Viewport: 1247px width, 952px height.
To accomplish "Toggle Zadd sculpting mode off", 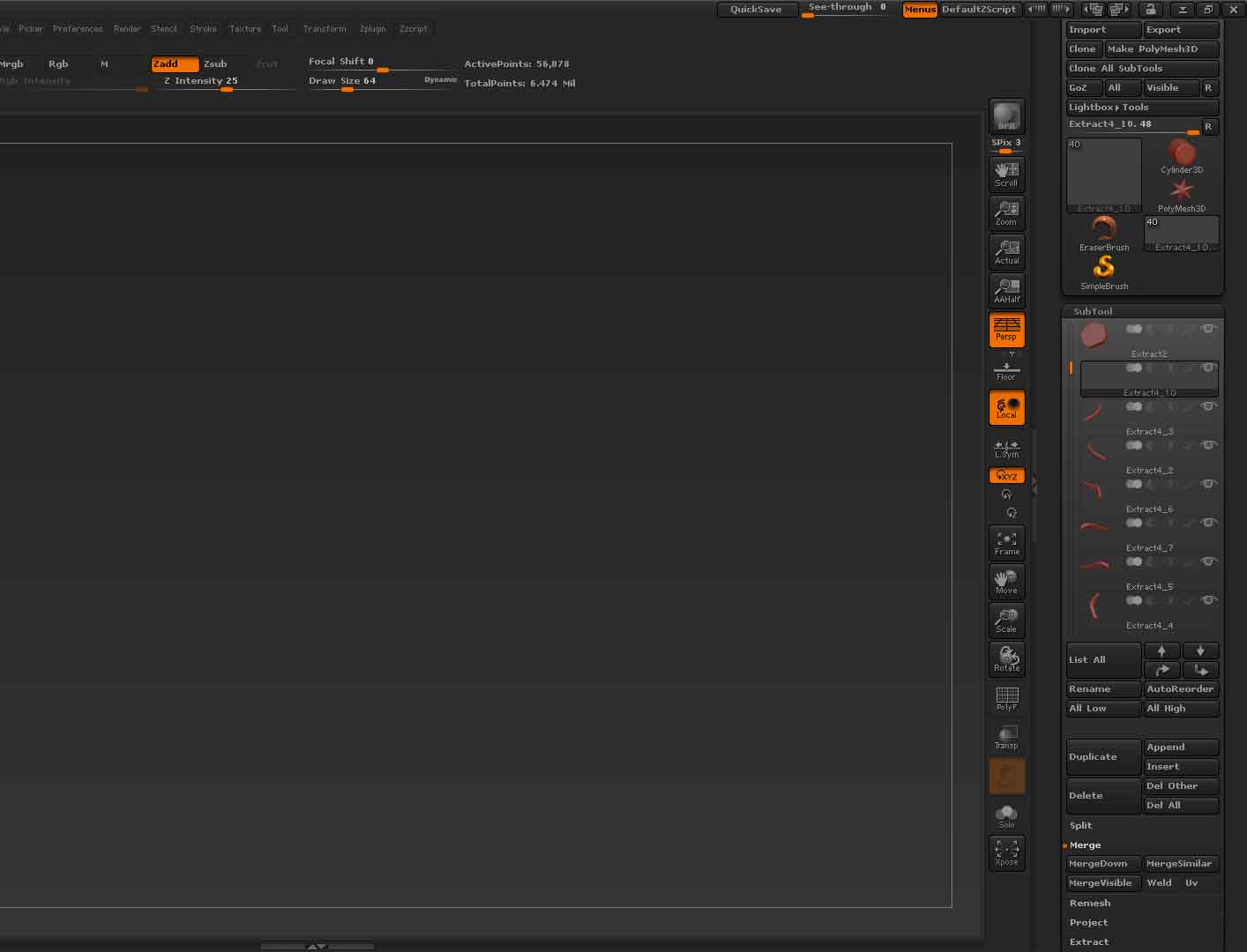I will pyautogui.click(x=174, y=63).
